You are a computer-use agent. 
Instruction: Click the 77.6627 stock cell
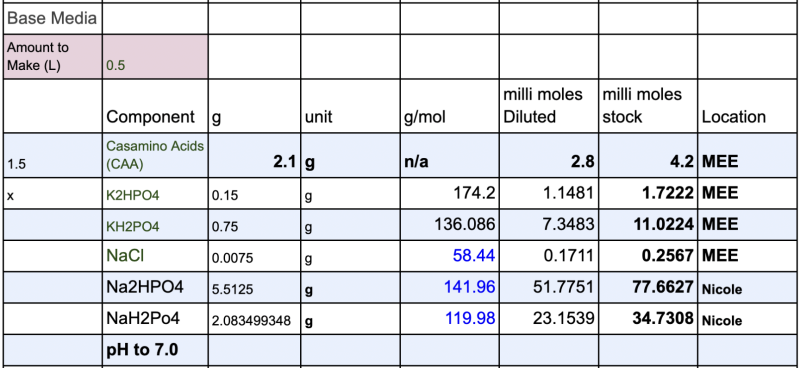coord(648,287)
